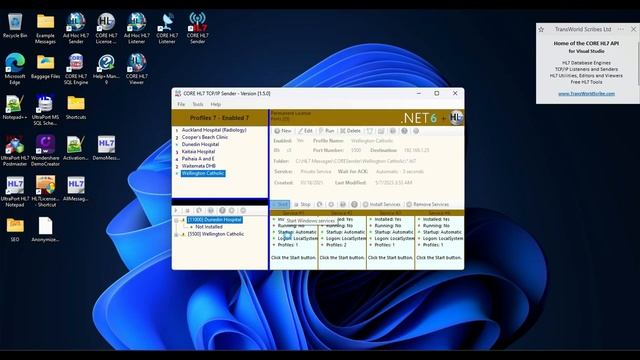Click the Stop services button

pyautogui.click(x=302, y=204)
